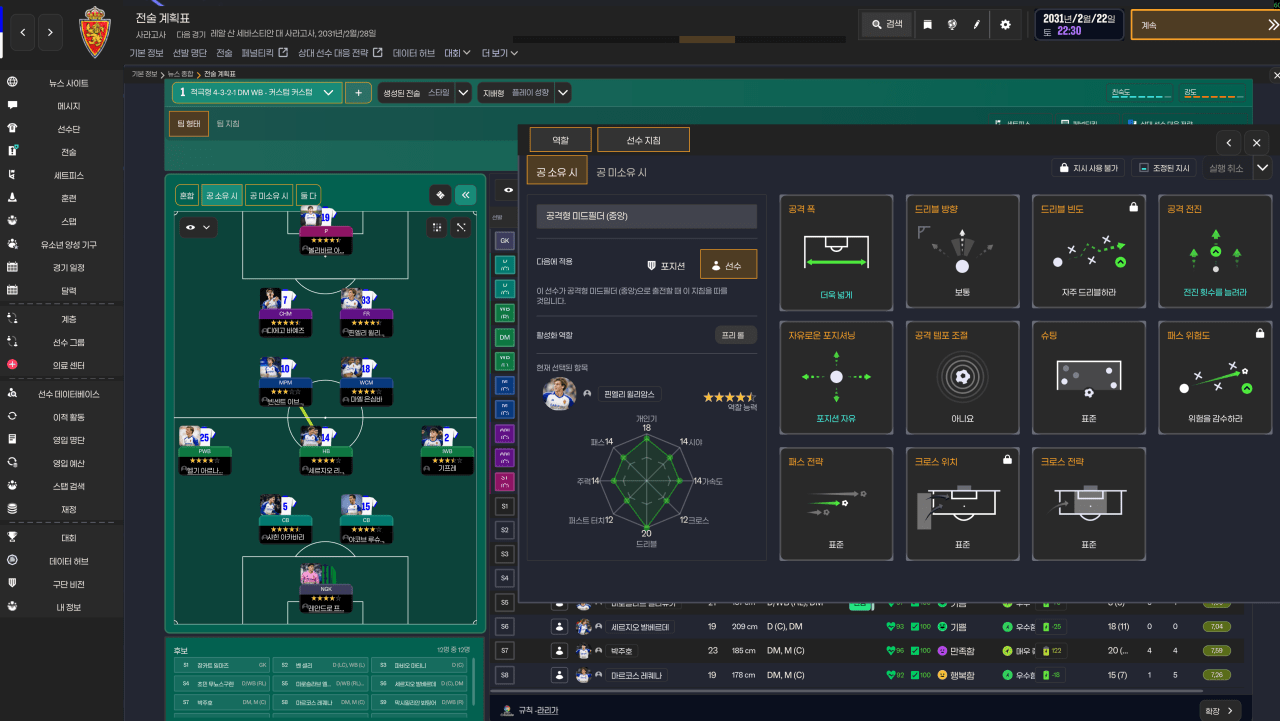Click the 계속 continue button

(x=1203, y=25)
